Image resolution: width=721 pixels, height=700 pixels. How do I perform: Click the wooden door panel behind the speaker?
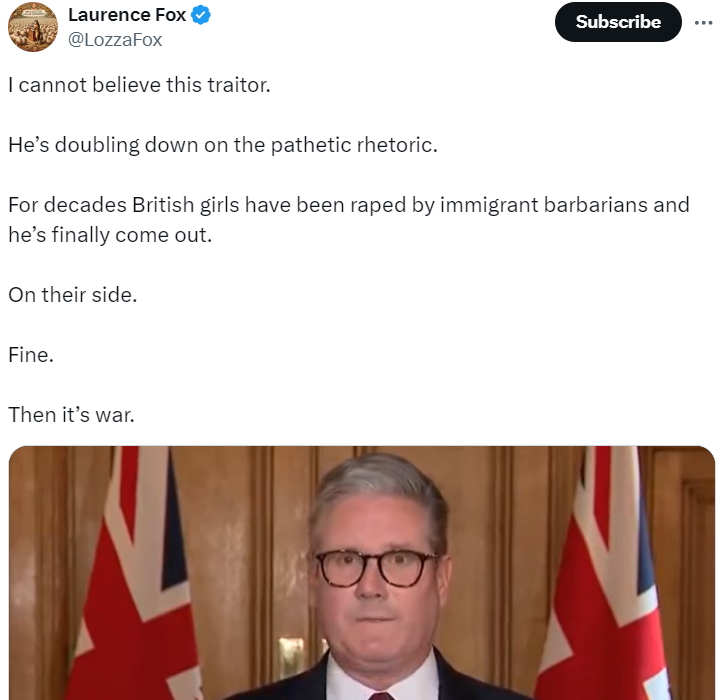[x=240, y=560]
